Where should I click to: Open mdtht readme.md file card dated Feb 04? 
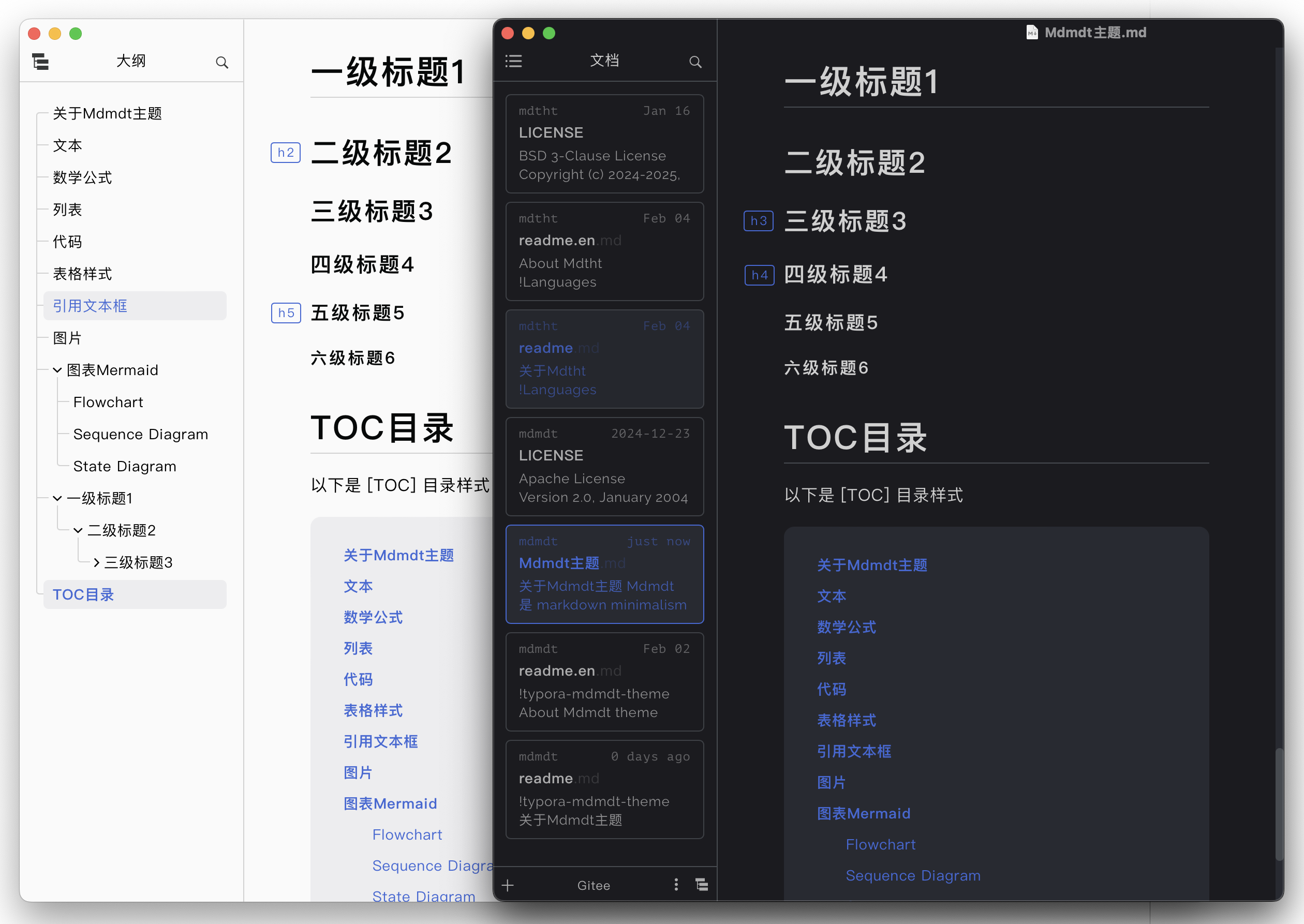604,359
